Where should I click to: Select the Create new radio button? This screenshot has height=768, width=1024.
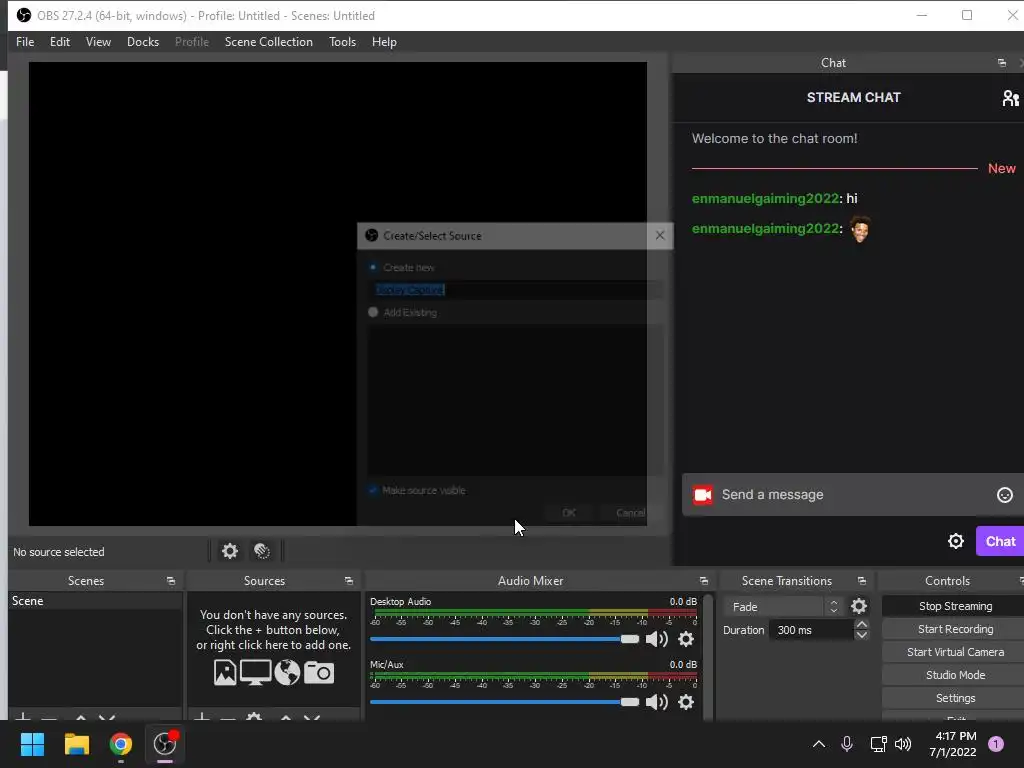point(373,267)
